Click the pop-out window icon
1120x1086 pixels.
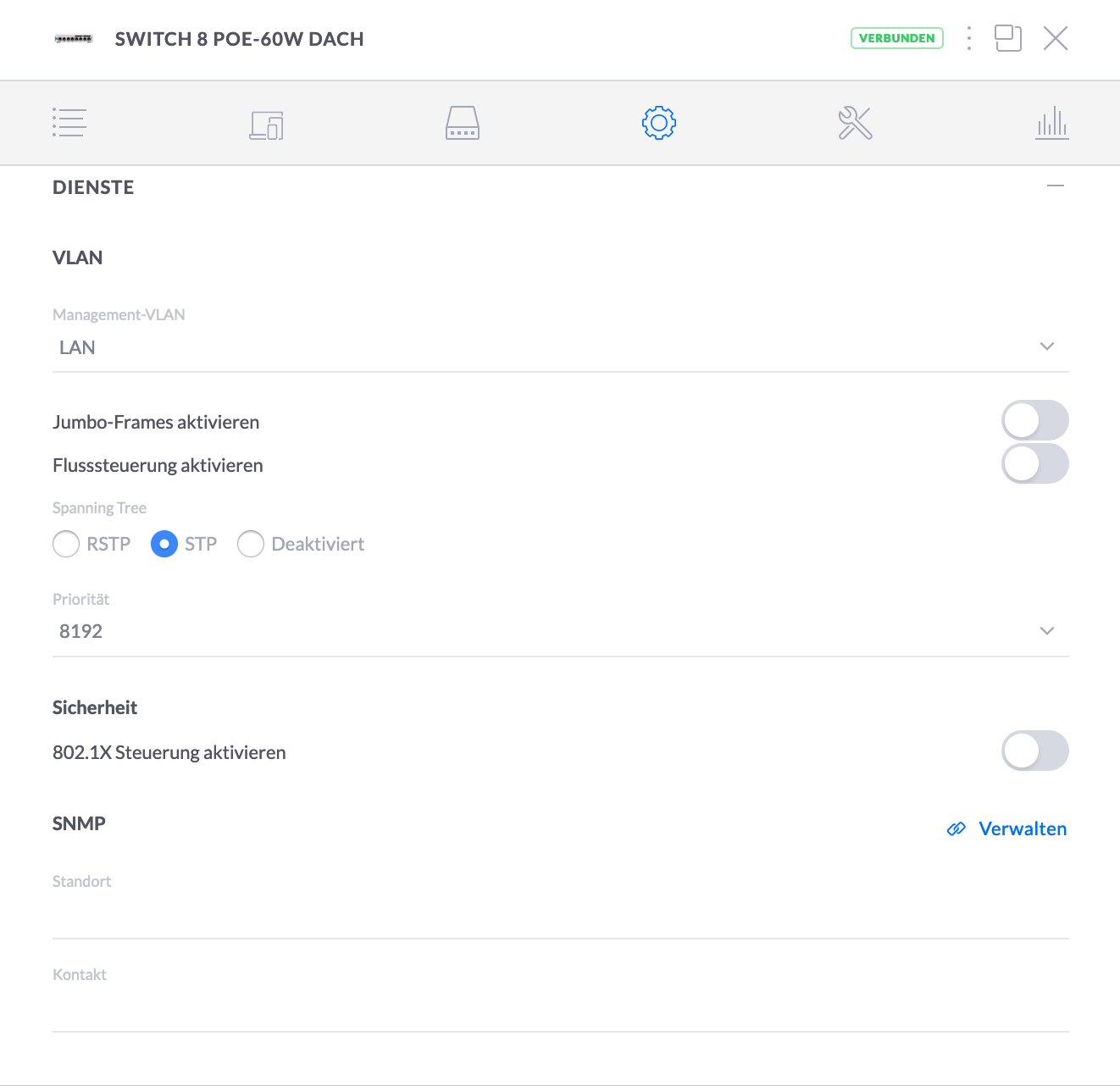1008,38
